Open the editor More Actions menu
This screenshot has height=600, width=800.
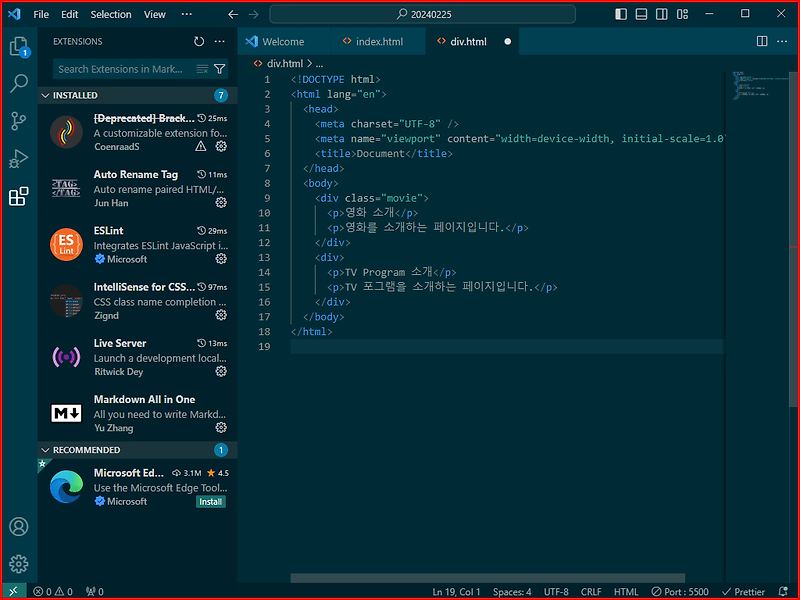tap(783, 42)
